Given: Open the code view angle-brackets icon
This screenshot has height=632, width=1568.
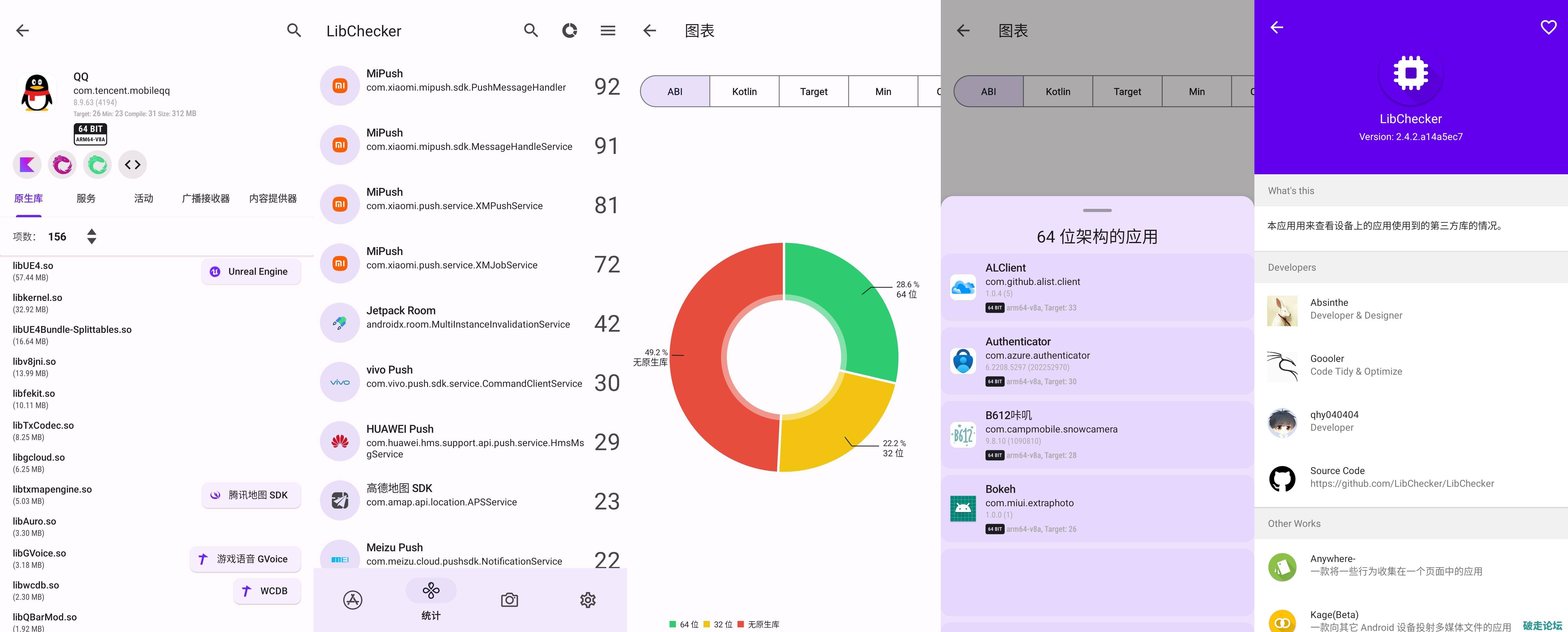Looking at the screenshot, I should pyautogui.click(x=133, y=164).
